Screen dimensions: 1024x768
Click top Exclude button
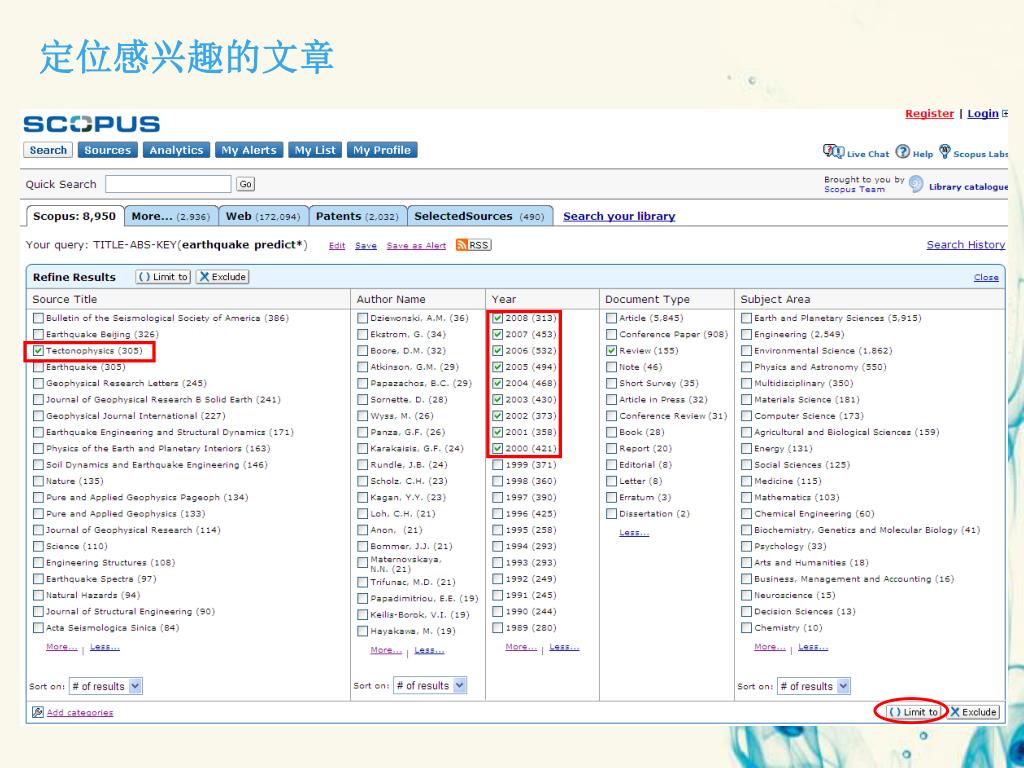(223, 277)
